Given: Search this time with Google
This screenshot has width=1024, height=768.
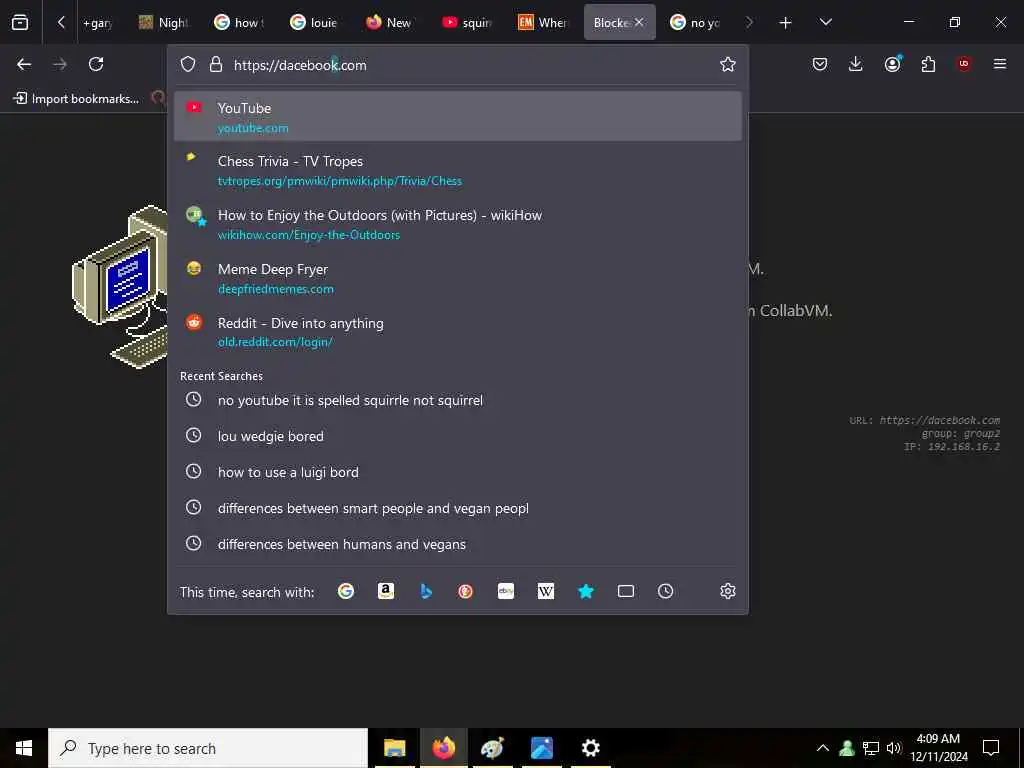Looking at the screenshot, I should tap(345, 591).
